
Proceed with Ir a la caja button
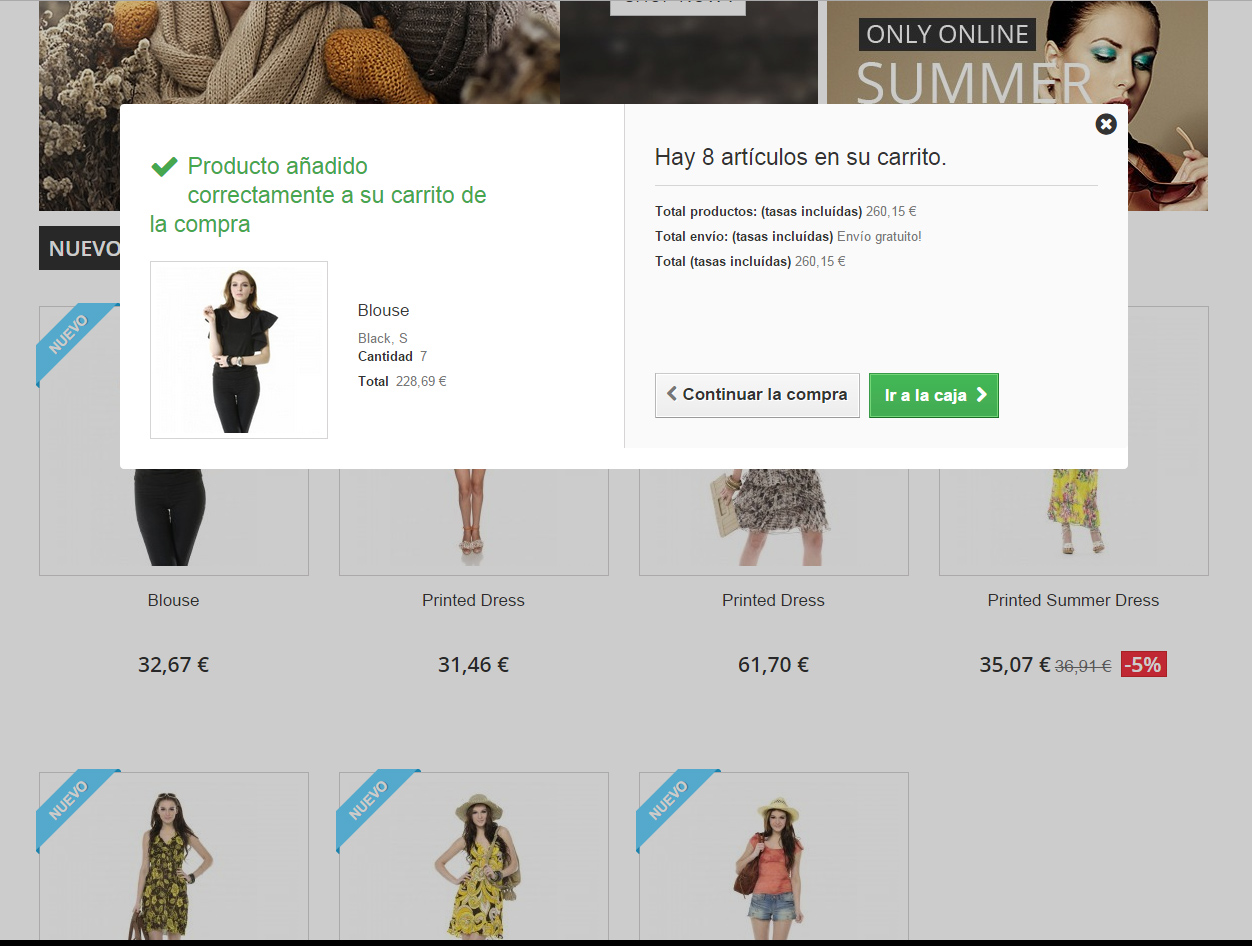pyautogui.click(x=934, y=395)
